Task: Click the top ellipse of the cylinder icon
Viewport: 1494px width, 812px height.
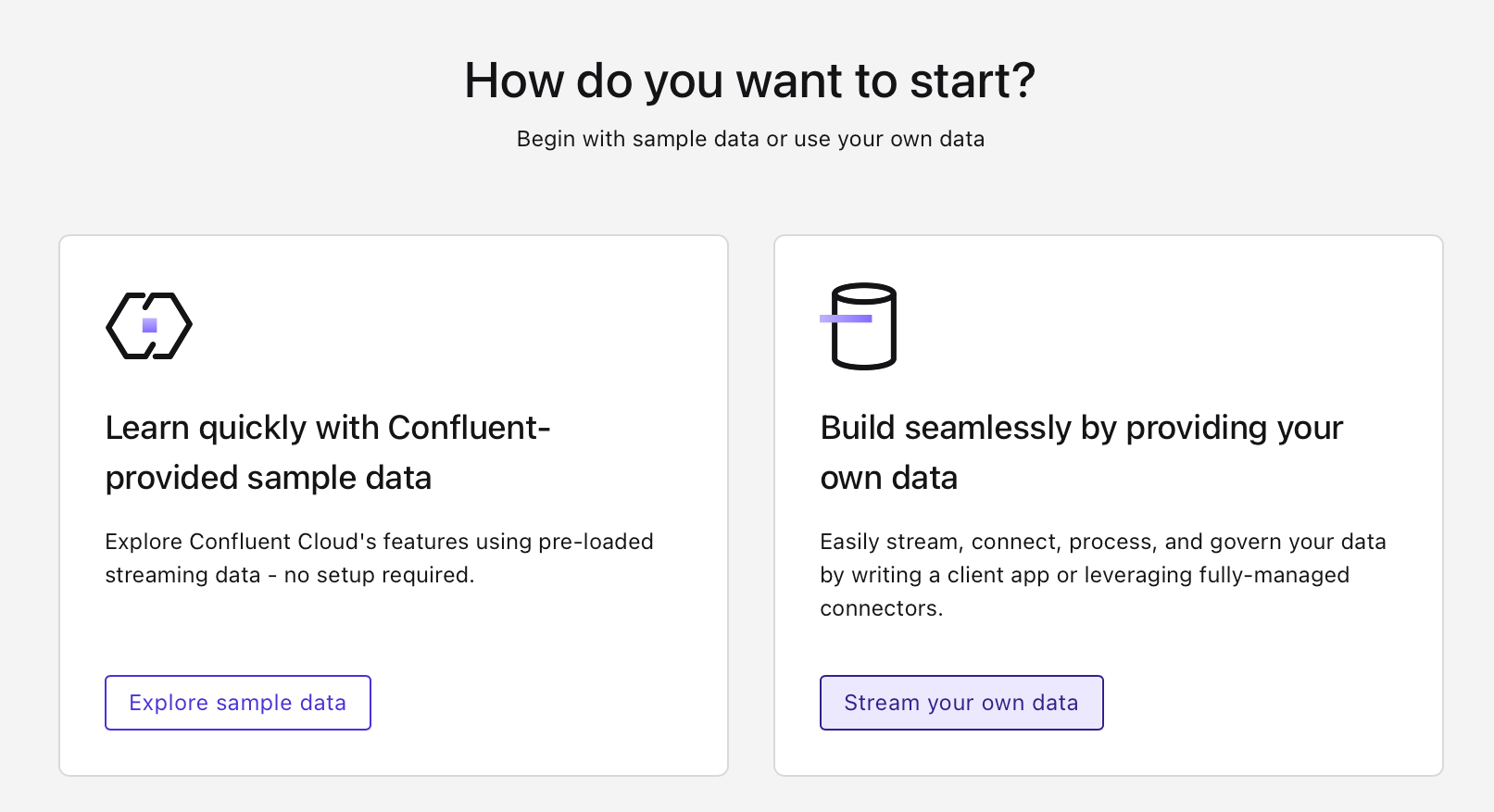Action: [x=864, y=294]
